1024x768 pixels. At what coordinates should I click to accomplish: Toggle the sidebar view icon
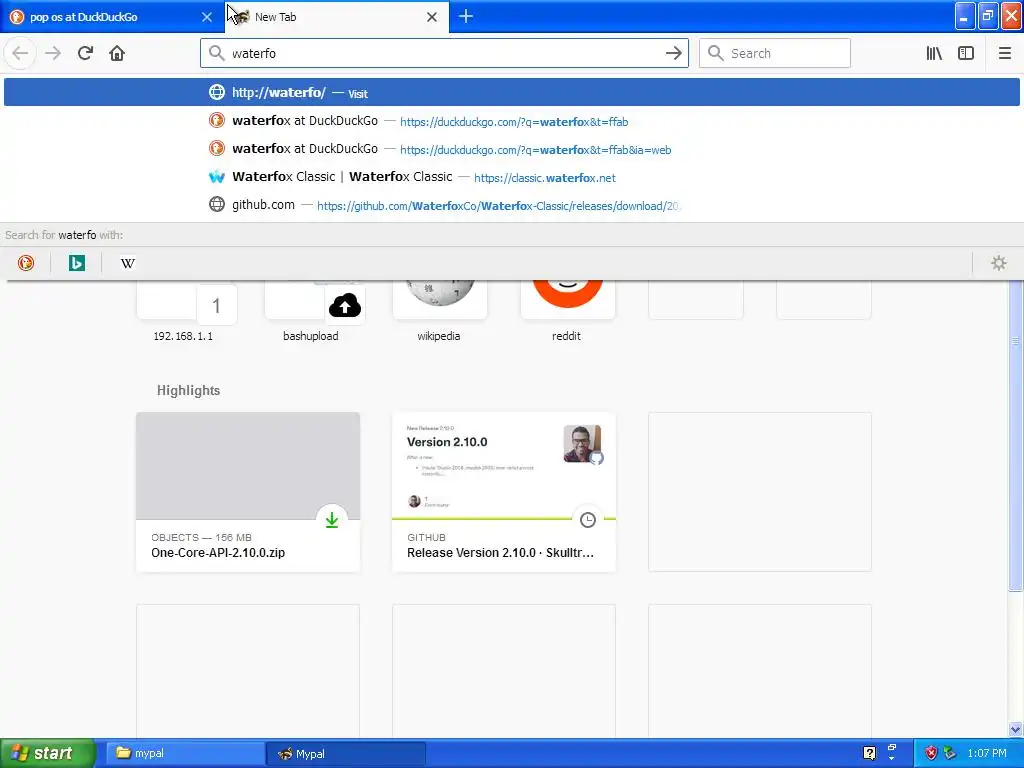coord(966,53)
